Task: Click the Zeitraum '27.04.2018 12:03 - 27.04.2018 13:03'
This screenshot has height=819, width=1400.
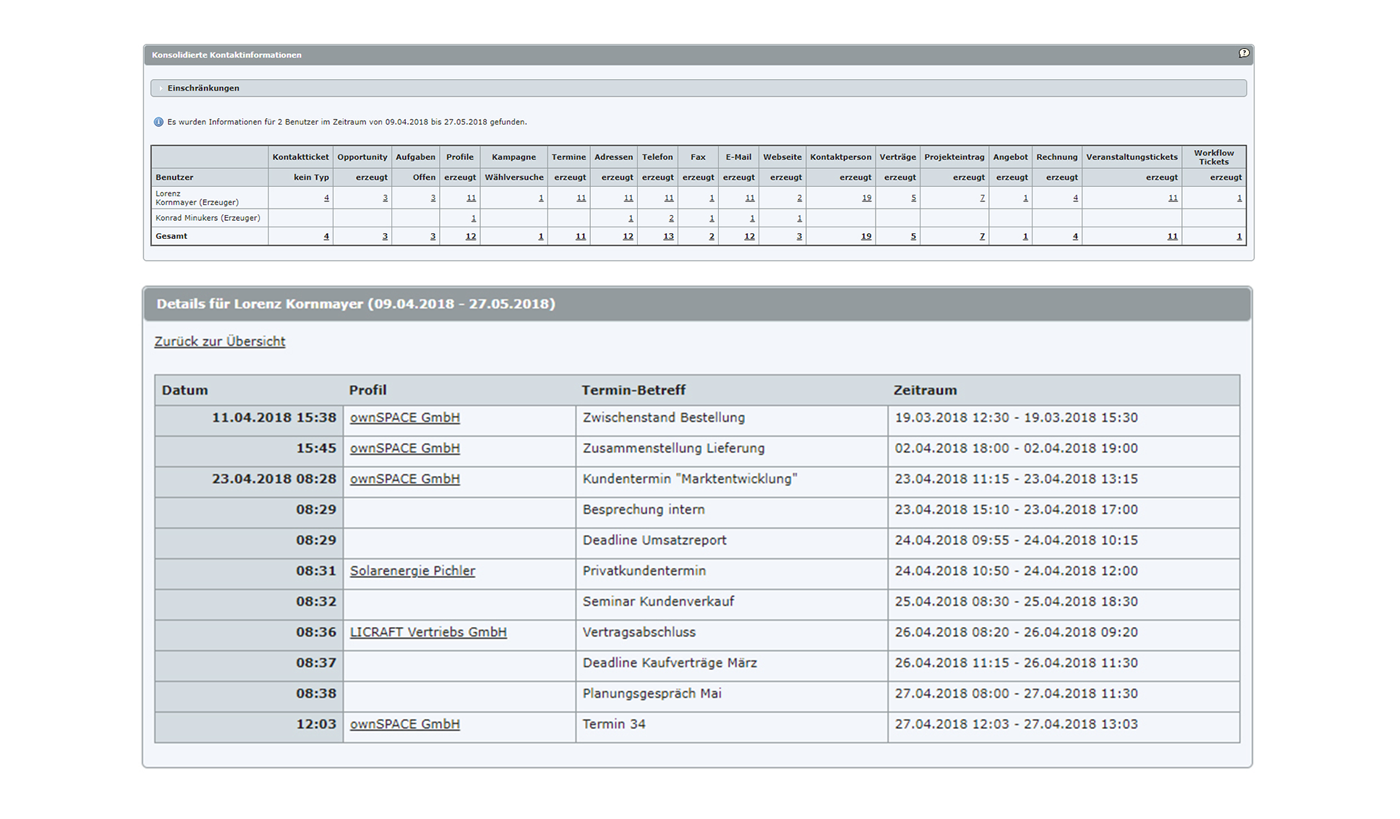Action: (1016, 724)
